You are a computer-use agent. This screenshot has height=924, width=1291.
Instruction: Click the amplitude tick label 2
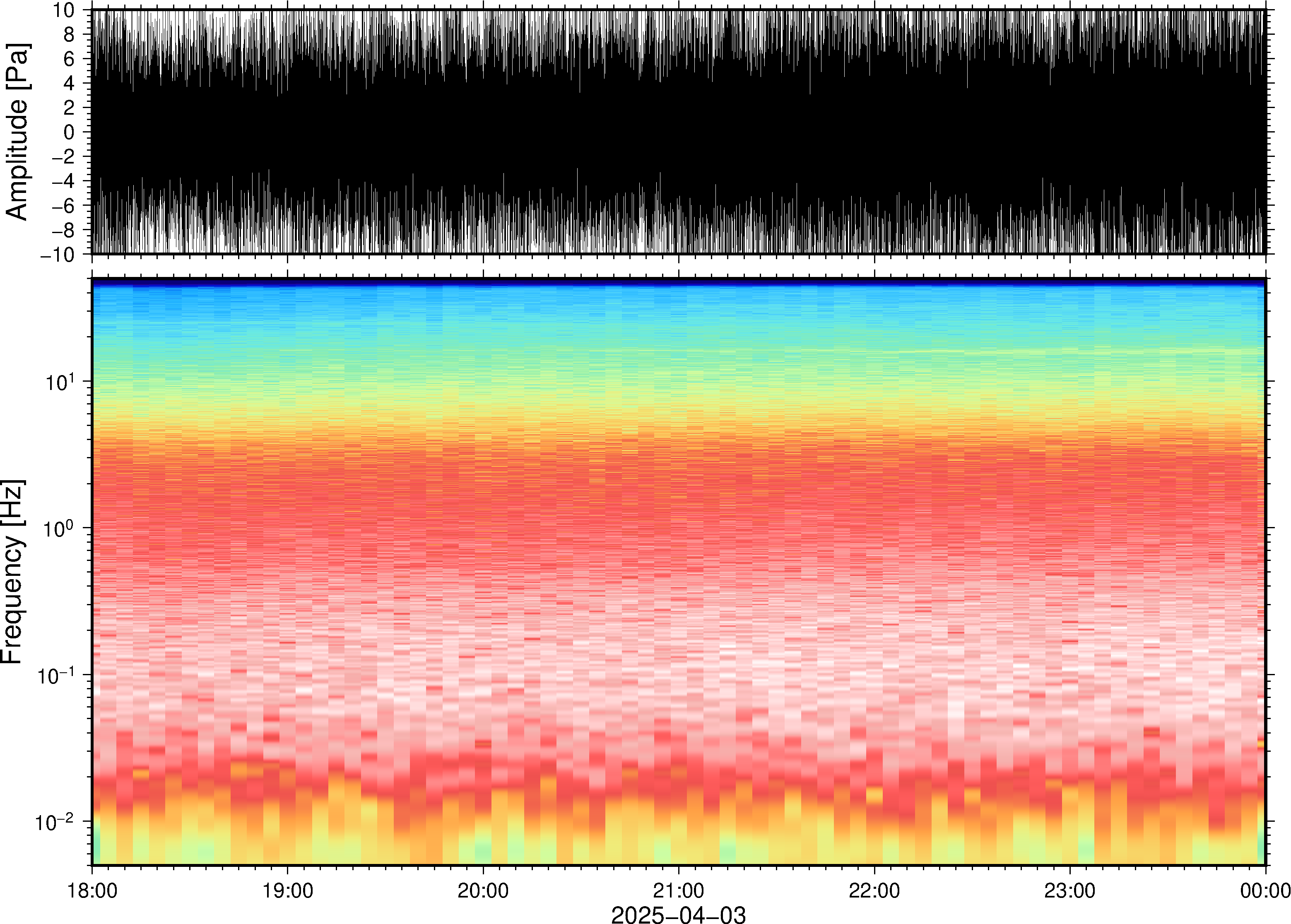click(70, 108)
